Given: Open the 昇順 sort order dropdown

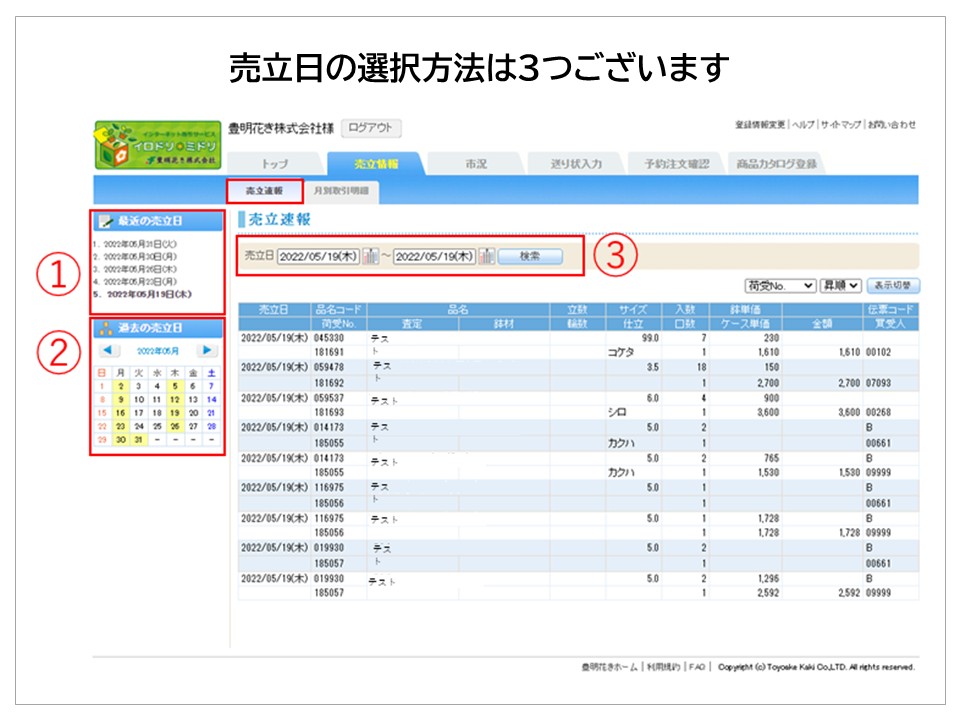Looking at the screenshot, I should pyautogui.click(x=840, y=286).
